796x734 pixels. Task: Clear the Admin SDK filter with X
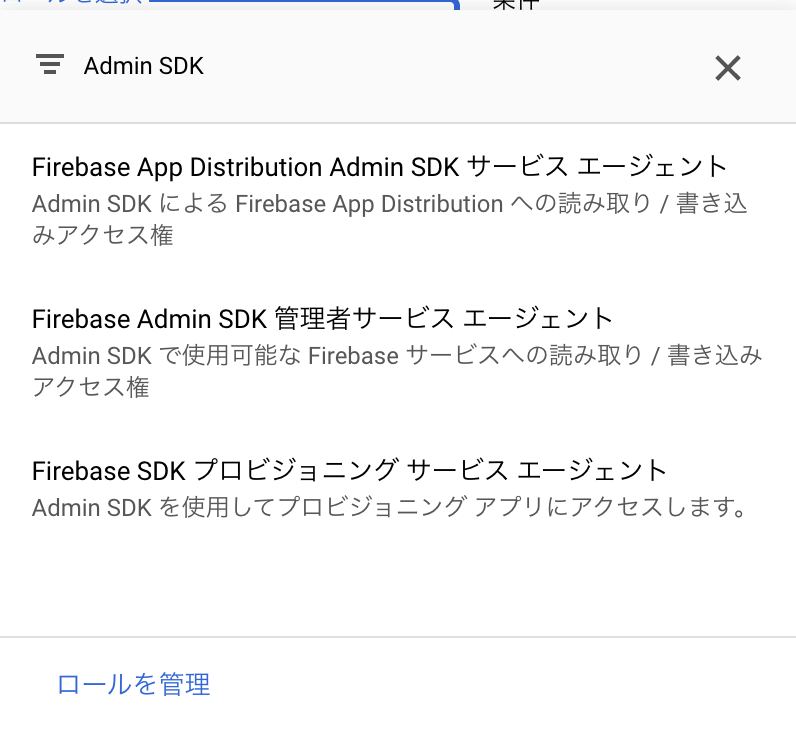727,68
